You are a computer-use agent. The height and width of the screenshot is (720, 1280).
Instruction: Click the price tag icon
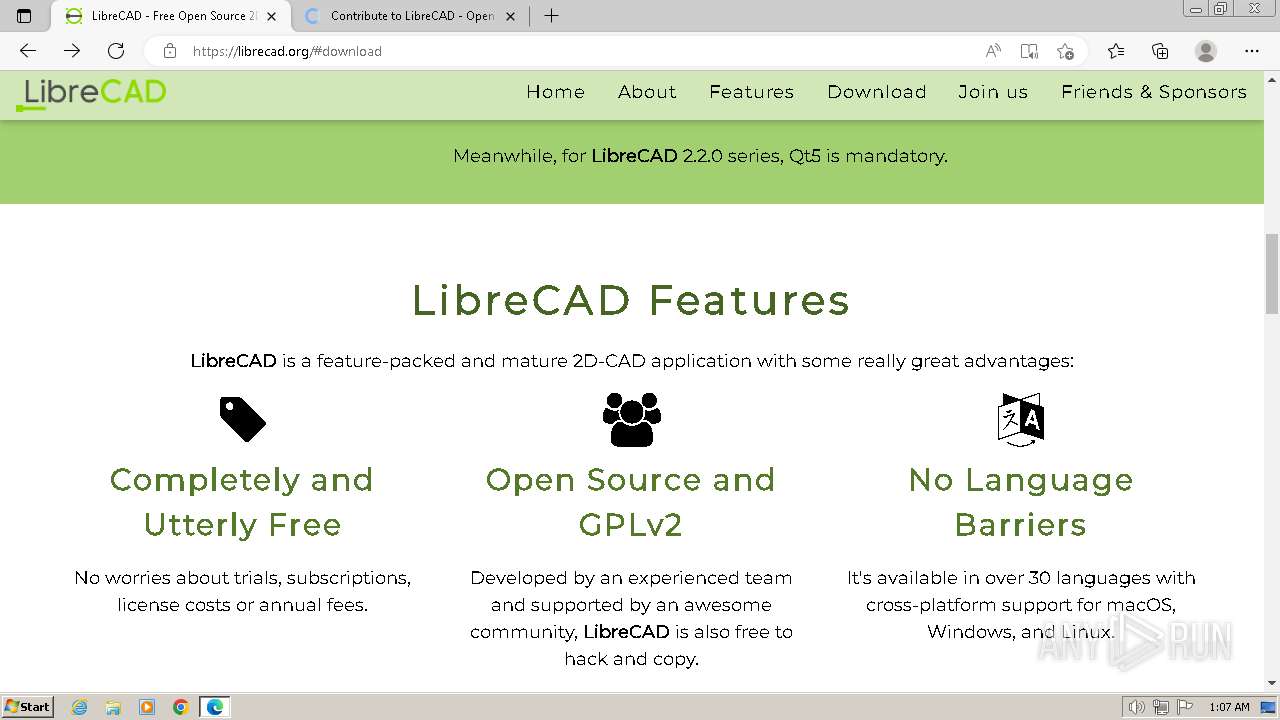coord(243,419)
